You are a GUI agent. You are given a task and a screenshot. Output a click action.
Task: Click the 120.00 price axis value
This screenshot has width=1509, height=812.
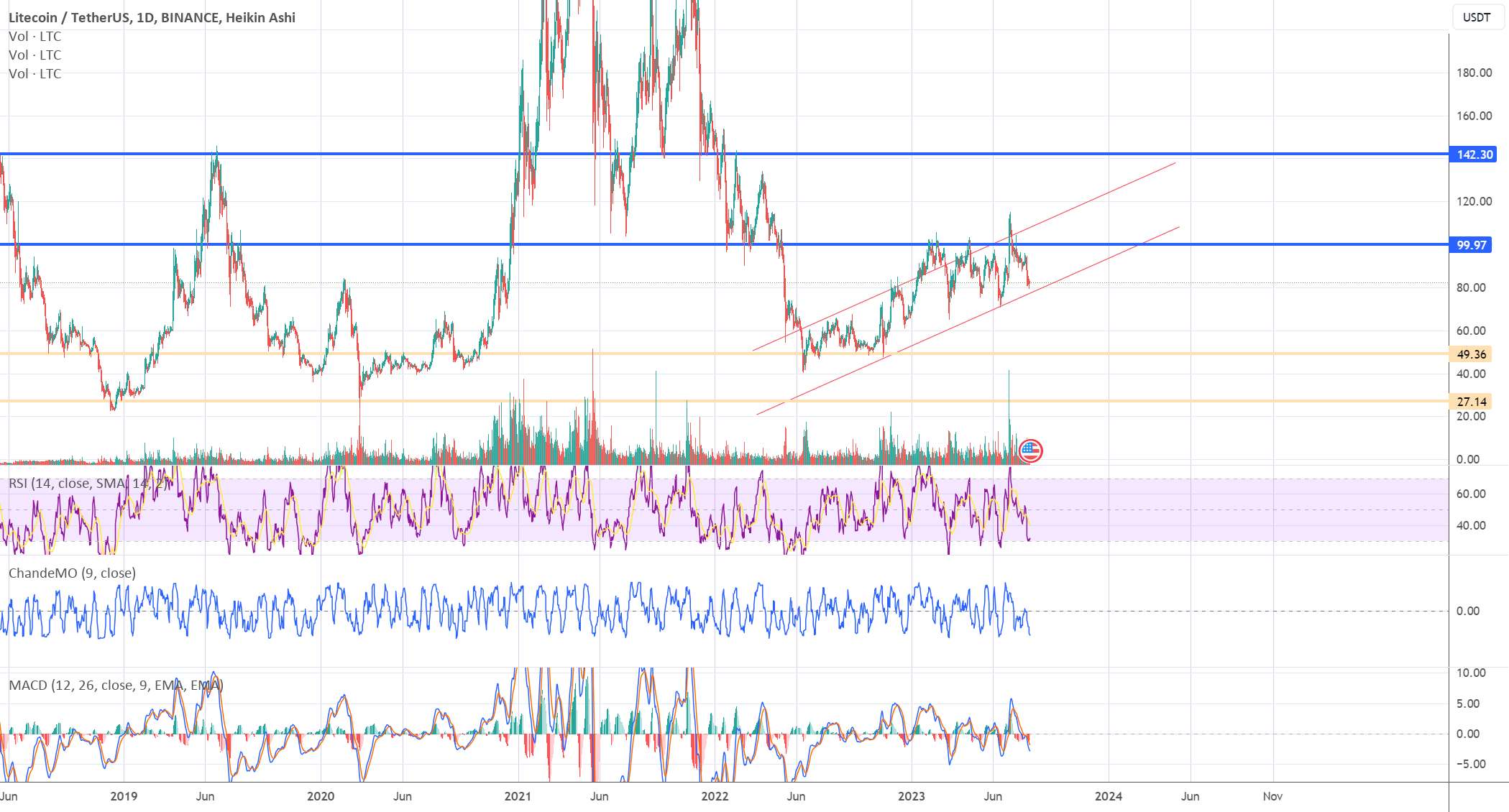pyautogui.click(x=1474, y=201)
